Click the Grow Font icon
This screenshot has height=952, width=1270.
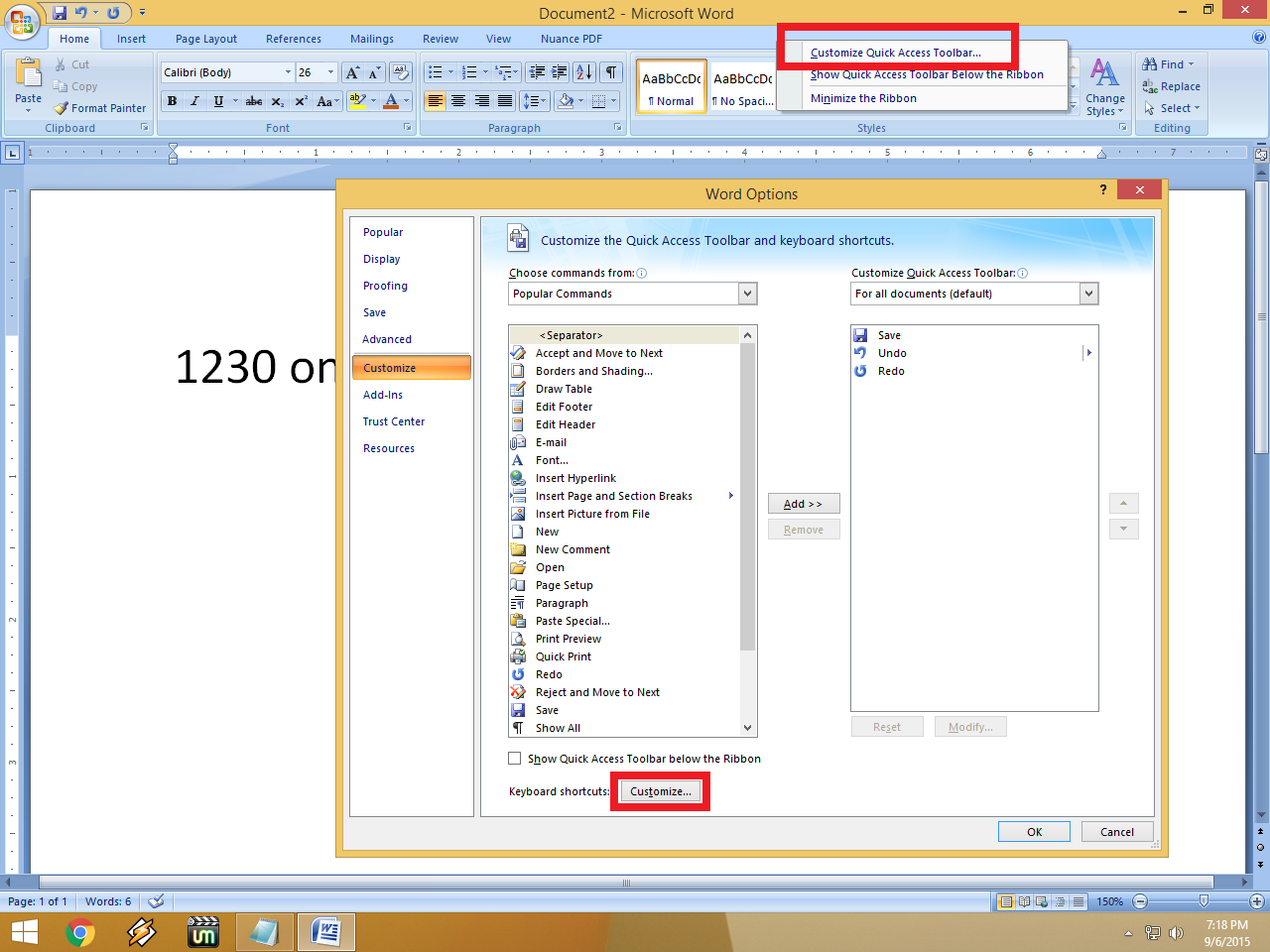[x=353, y=72]
